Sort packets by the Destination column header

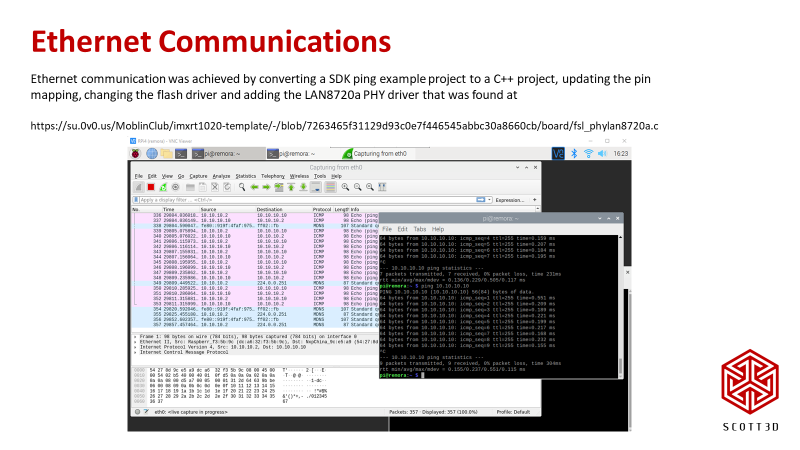(x=284, y=210)
